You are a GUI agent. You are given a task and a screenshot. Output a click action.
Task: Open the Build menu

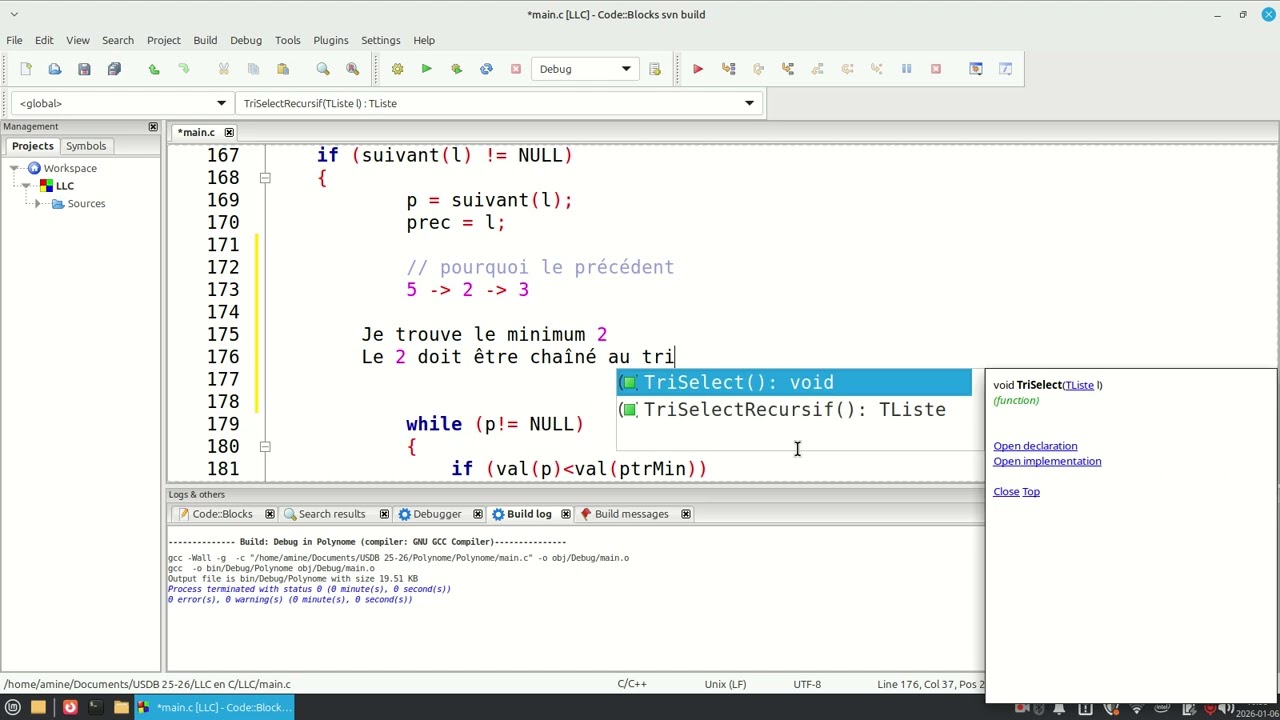click(x=205, y=40)
